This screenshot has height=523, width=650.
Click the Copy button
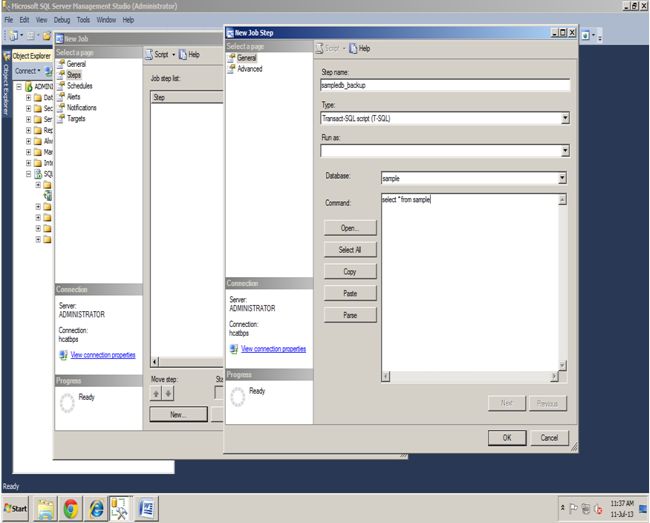pos(350,271)
